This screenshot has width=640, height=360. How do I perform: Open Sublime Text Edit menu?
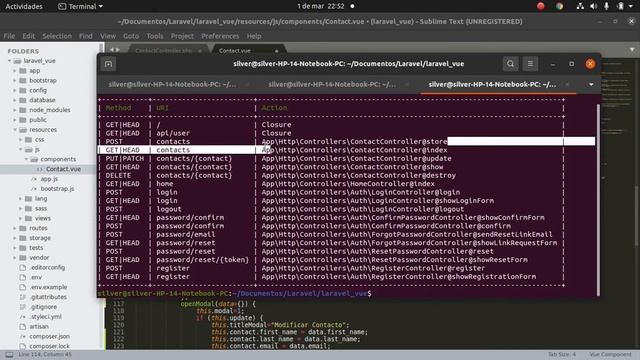29,36
